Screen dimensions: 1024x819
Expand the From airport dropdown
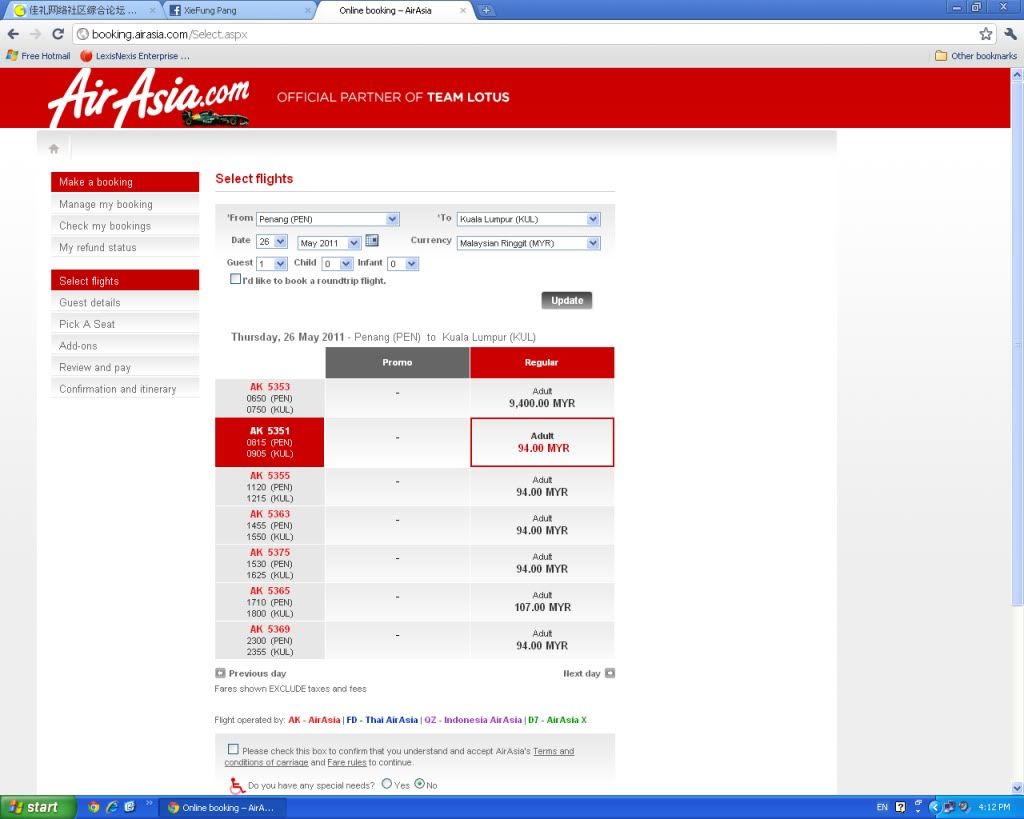(392, 219)
